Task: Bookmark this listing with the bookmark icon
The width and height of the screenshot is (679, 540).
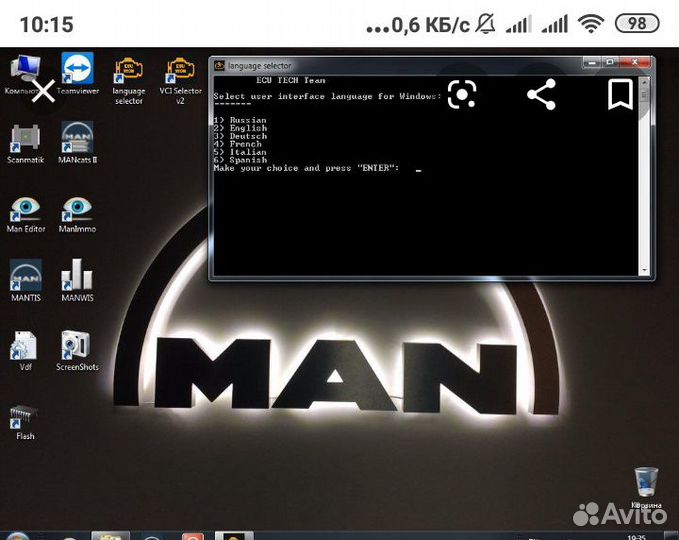Action: point(621,94)
